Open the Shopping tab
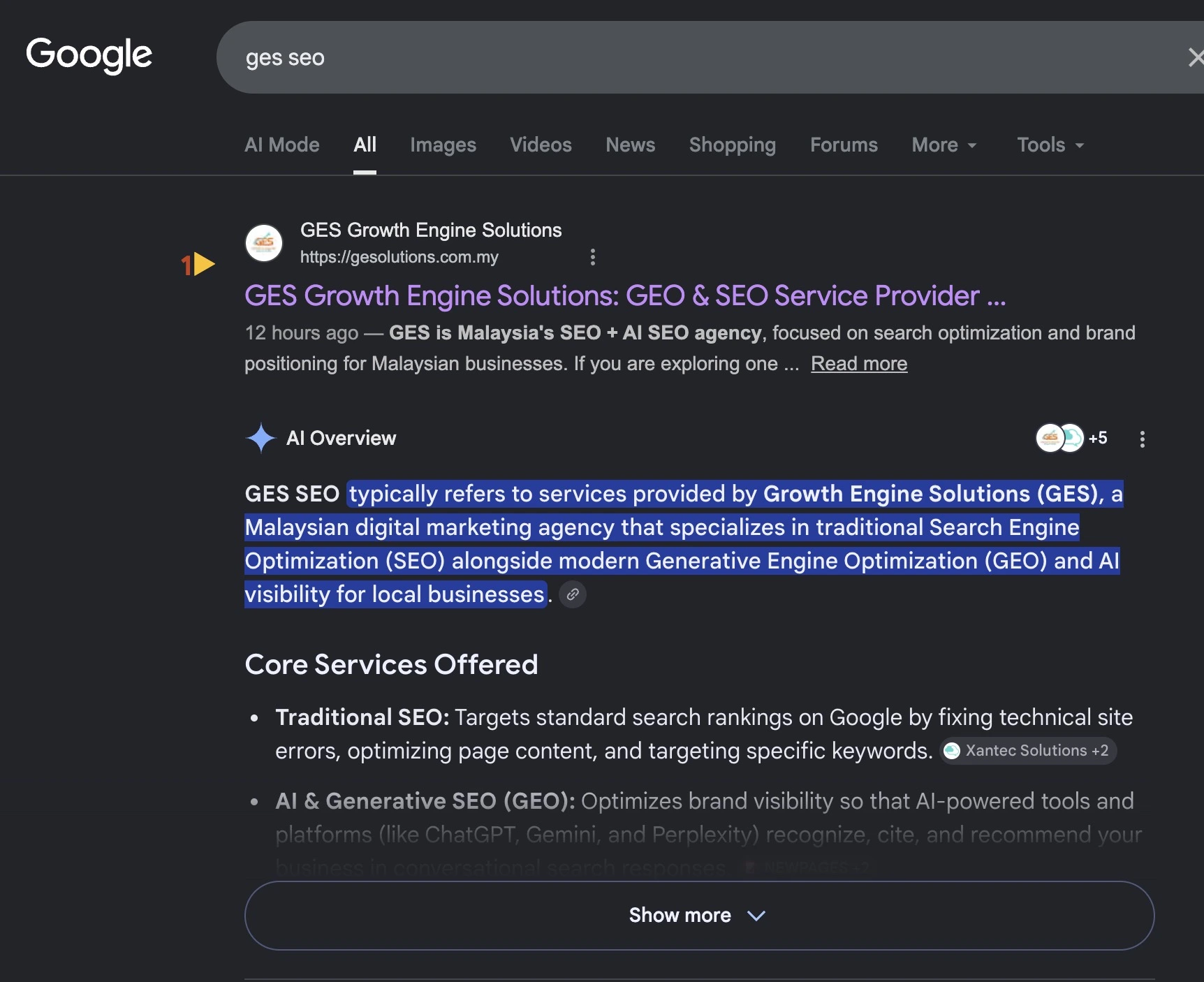Screen dimensions: 1204x982 tap(732, 145)
